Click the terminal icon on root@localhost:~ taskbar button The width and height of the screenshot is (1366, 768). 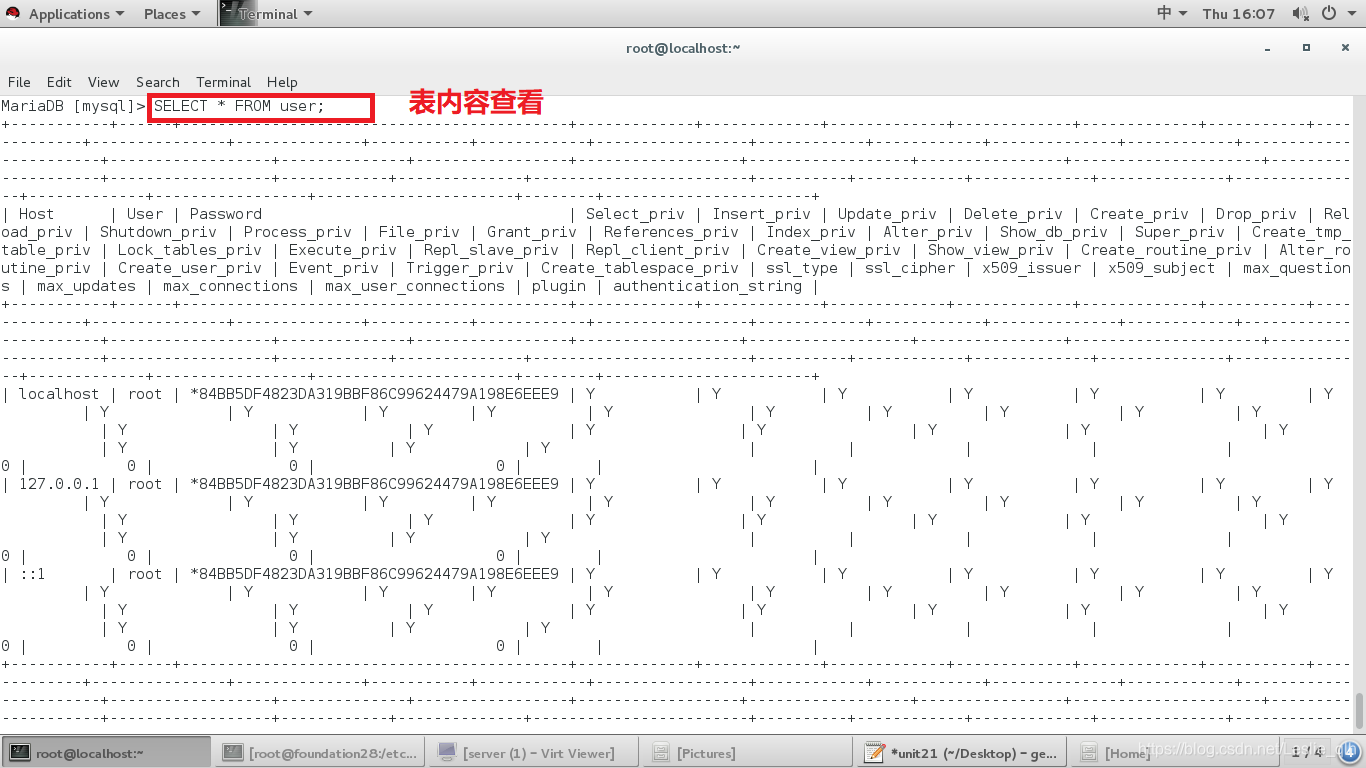(x=20, y=753)
